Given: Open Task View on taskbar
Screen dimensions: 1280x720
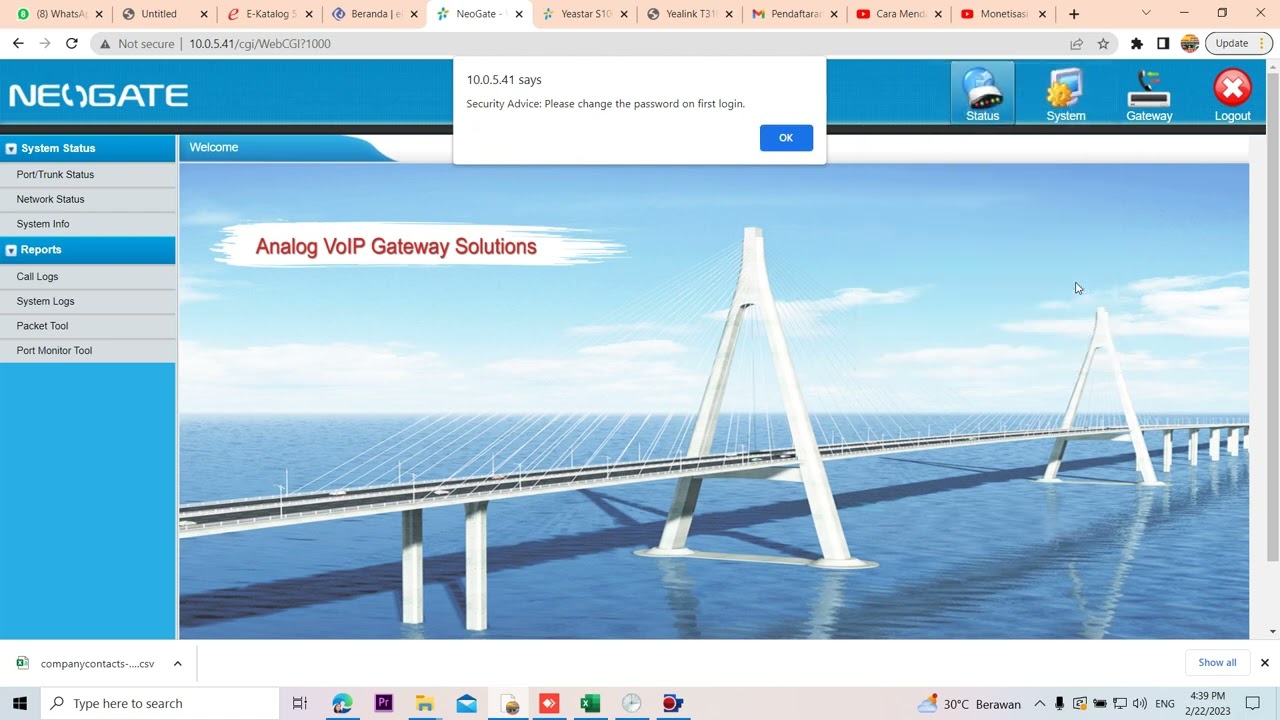Looking at the screenshot, I should tap(300, 703).
